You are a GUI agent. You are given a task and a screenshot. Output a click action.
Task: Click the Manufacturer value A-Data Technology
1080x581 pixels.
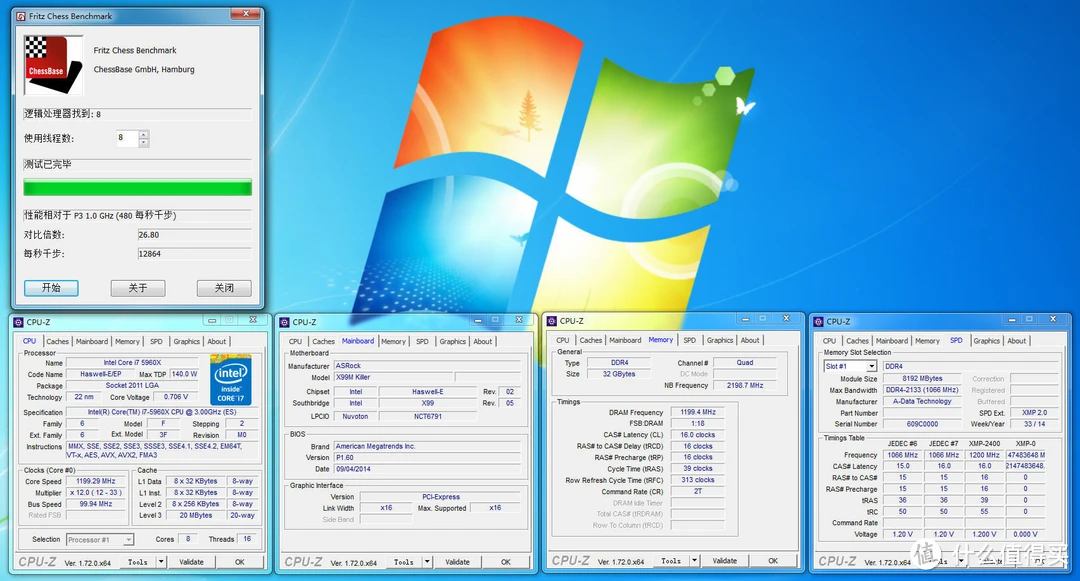tap(922, 401)
